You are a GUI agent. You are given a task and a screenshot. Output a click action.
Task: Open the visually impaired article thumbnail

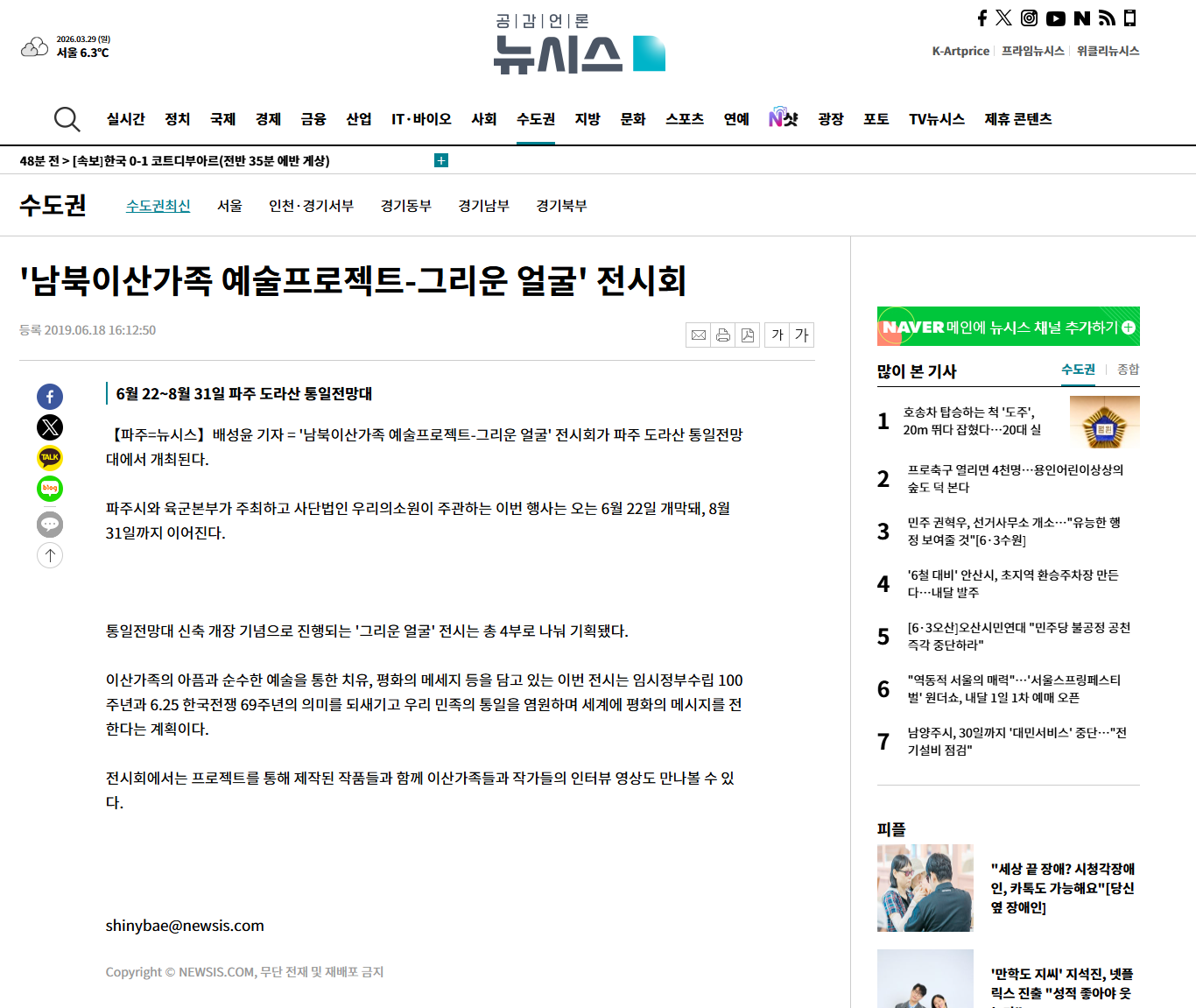925,888
